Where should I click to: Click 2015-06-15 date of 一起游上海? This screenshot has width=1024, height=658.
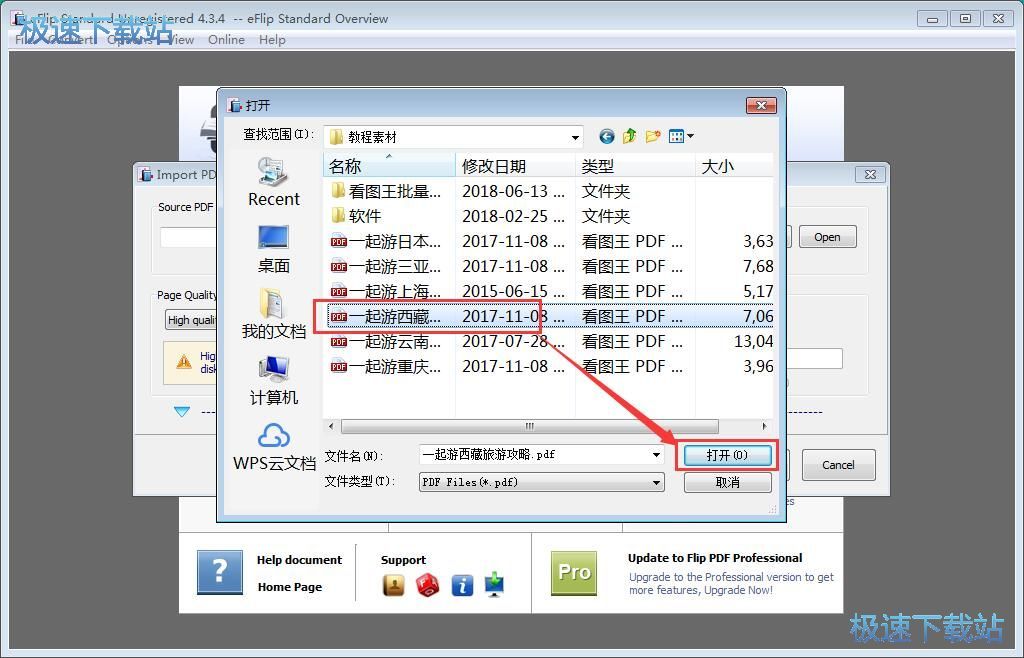point(513,291)
